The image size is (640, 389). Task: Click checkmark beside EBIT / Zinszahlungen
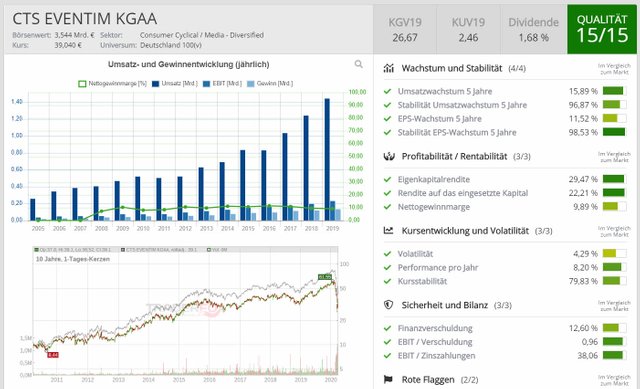click(387, 356)
